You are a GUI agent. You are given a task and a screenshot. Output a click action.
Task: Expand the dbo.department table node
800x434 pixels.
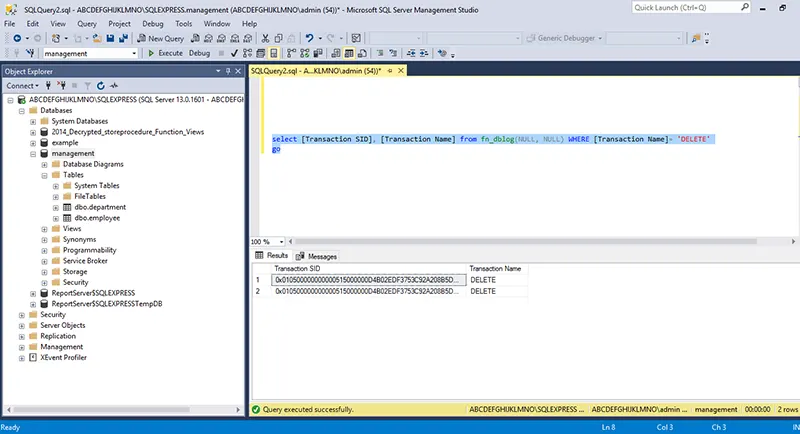click(56, 208)
